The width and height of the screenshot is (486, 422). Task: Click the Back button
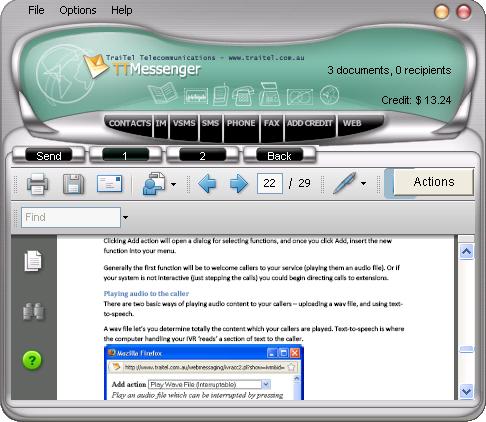[x=279, y=156]
